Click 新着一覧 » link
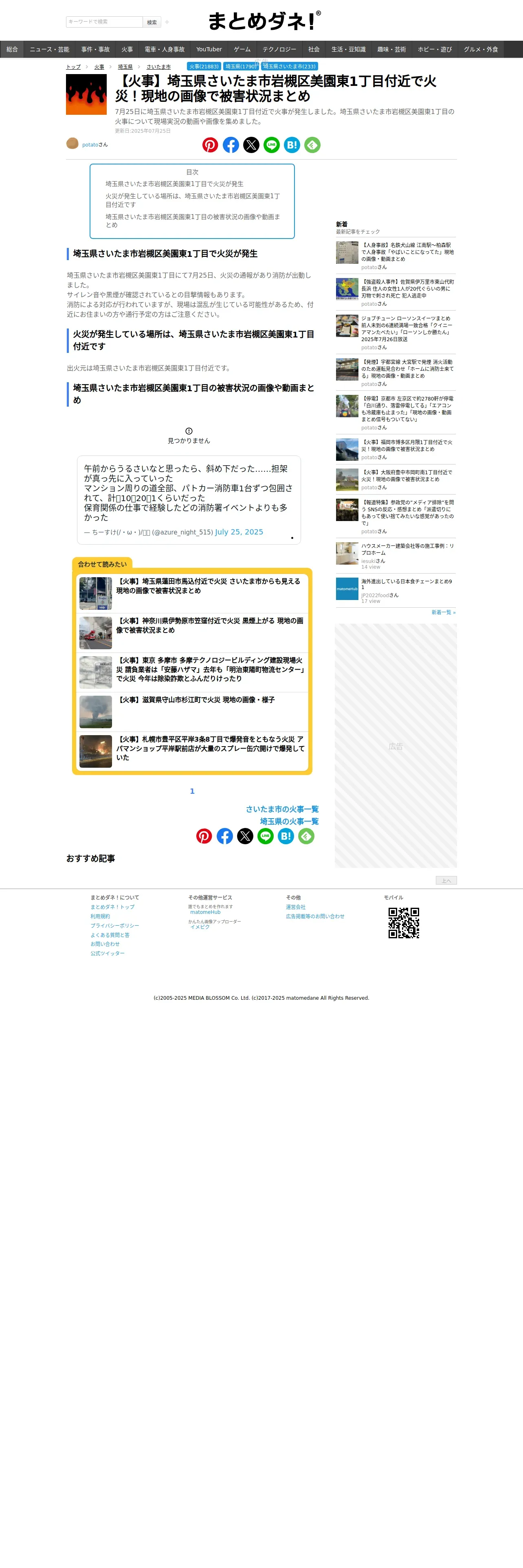Viewport: 523px width, 1568px height. (443, 612)
